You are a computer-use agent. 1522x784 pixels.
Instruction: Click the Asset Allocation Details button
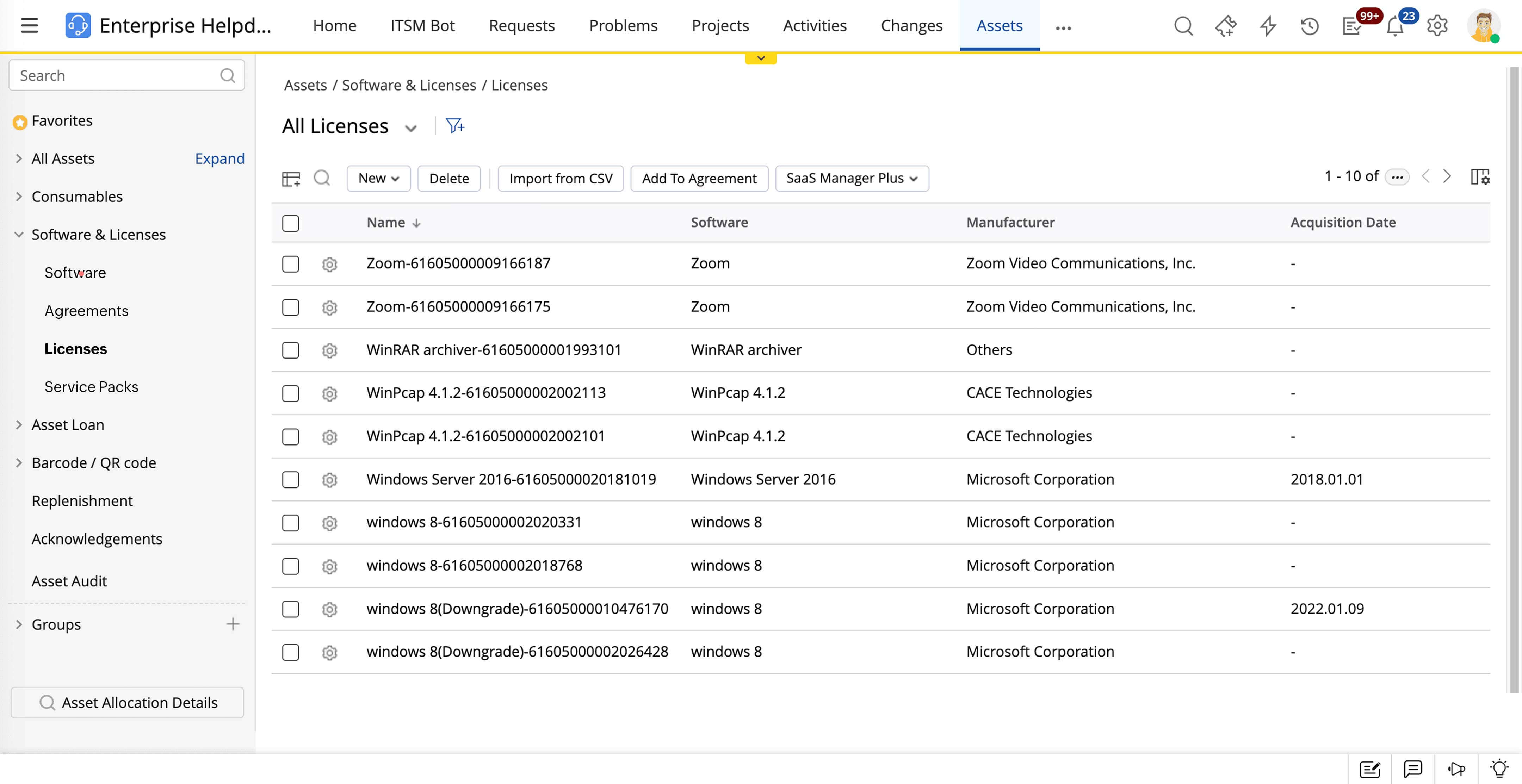(x=127, y=703)
